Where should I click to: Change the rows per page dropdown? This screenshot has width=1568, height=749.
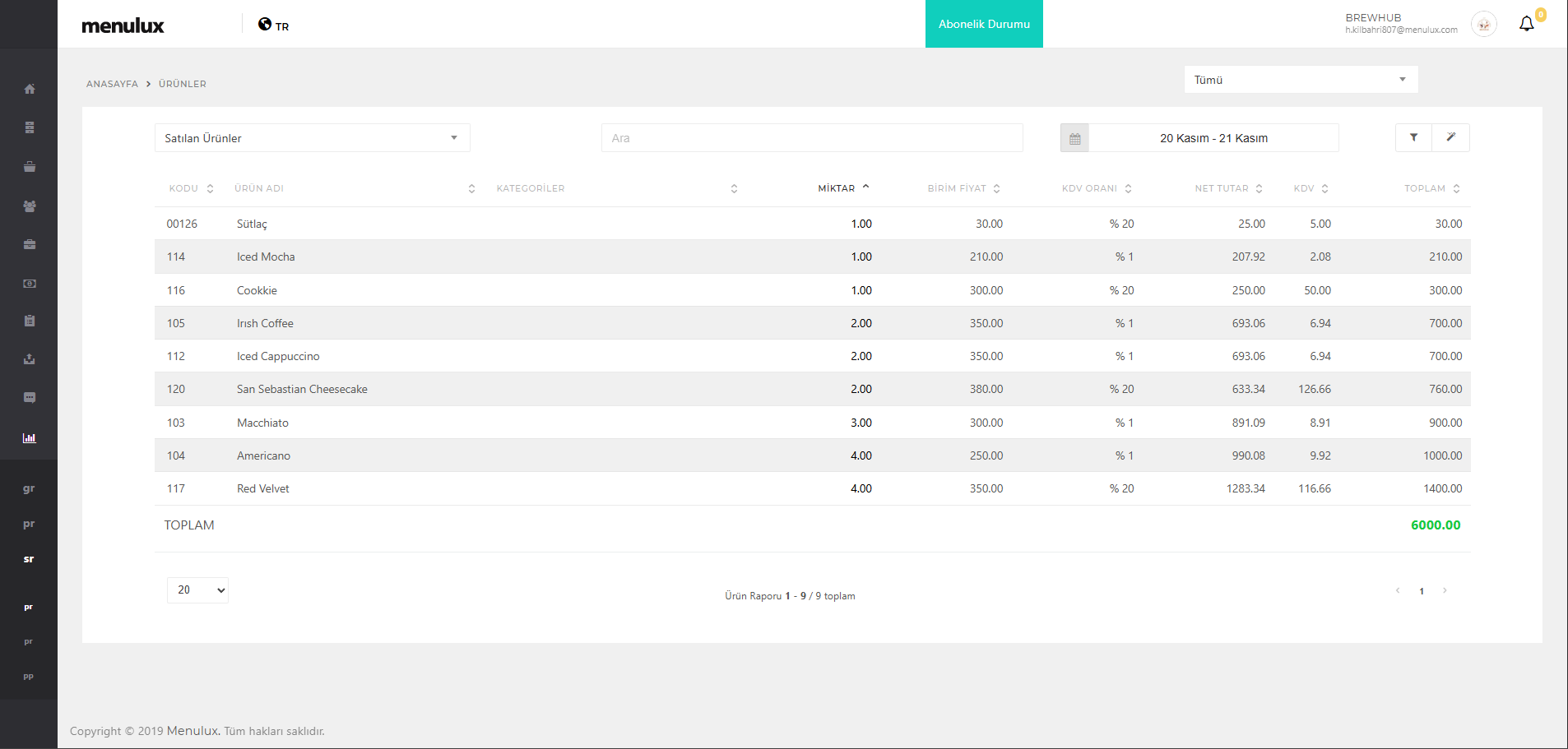coord(197,590)
